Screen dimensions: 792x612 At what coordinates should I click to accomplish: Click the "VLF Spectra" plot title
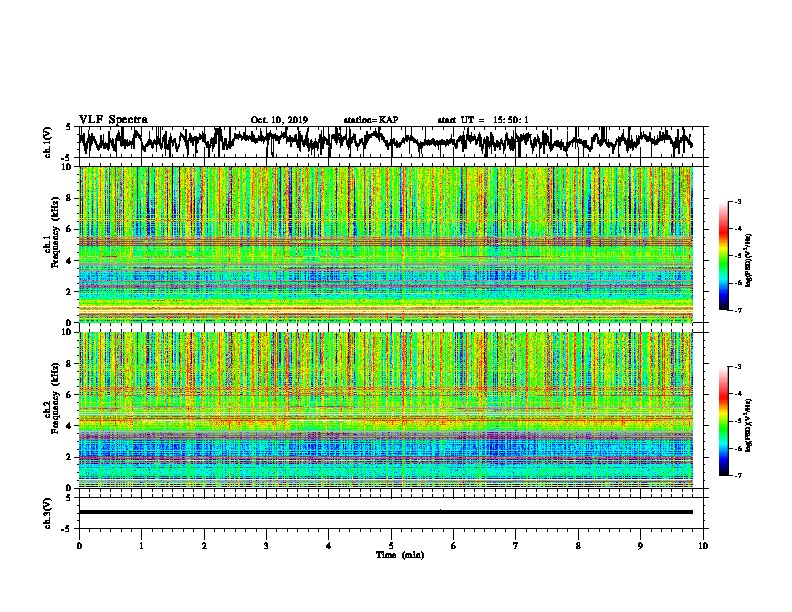pyautogui.click(x=113, y=120)
